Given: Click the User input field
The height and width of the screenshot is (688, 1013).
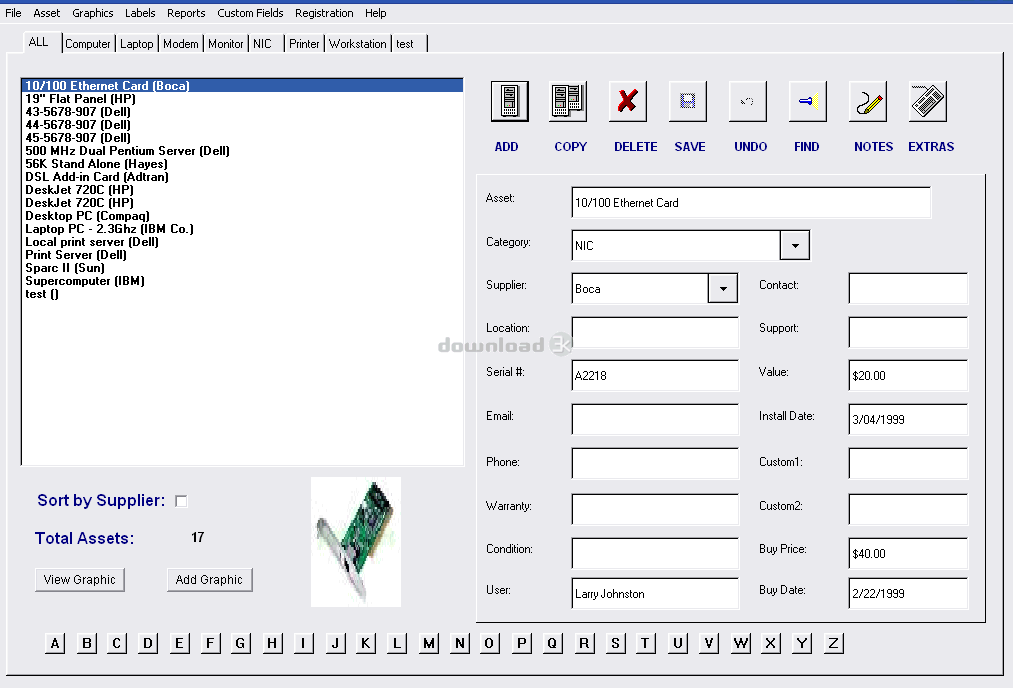Looking at the screenshot, I should click(x=655, y=594).
